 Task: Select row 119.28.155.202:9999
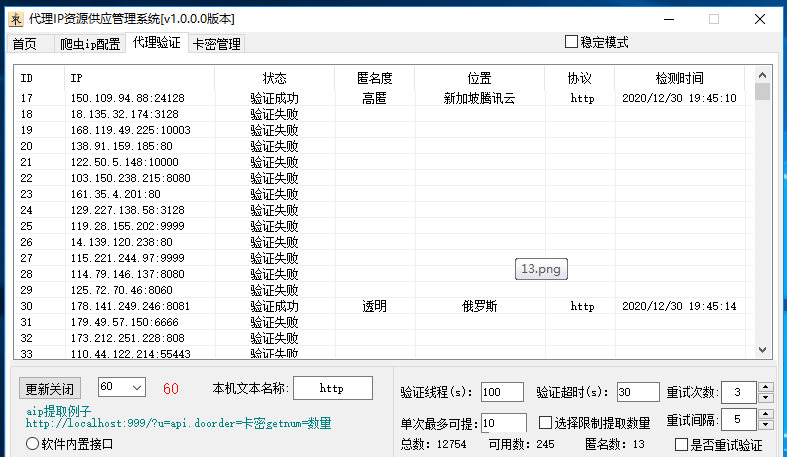pyautogui.click(x=384, y=226)
